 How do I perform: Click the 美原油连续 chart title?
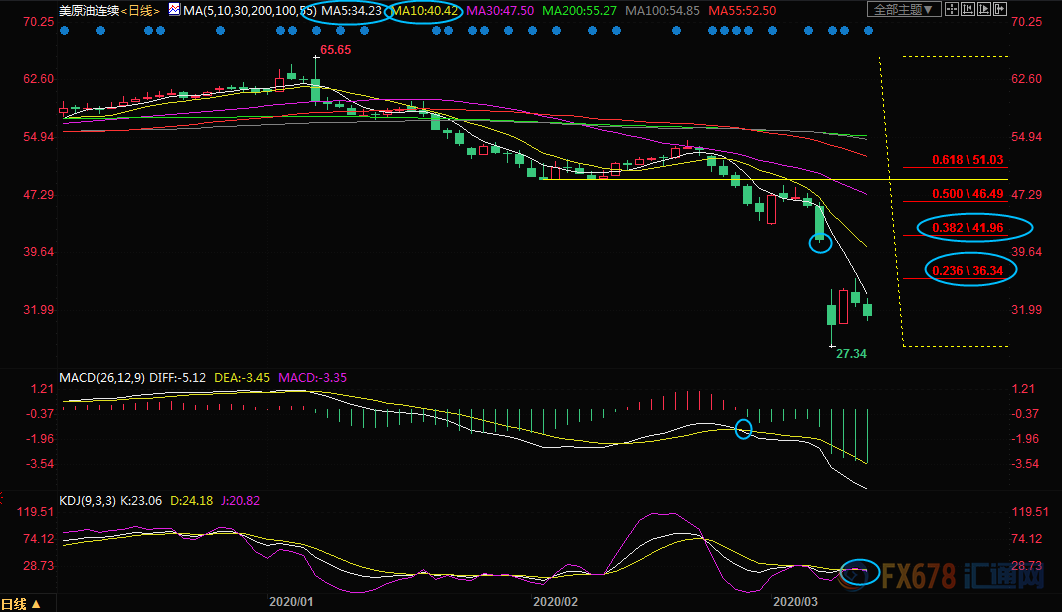click(88, 10)
